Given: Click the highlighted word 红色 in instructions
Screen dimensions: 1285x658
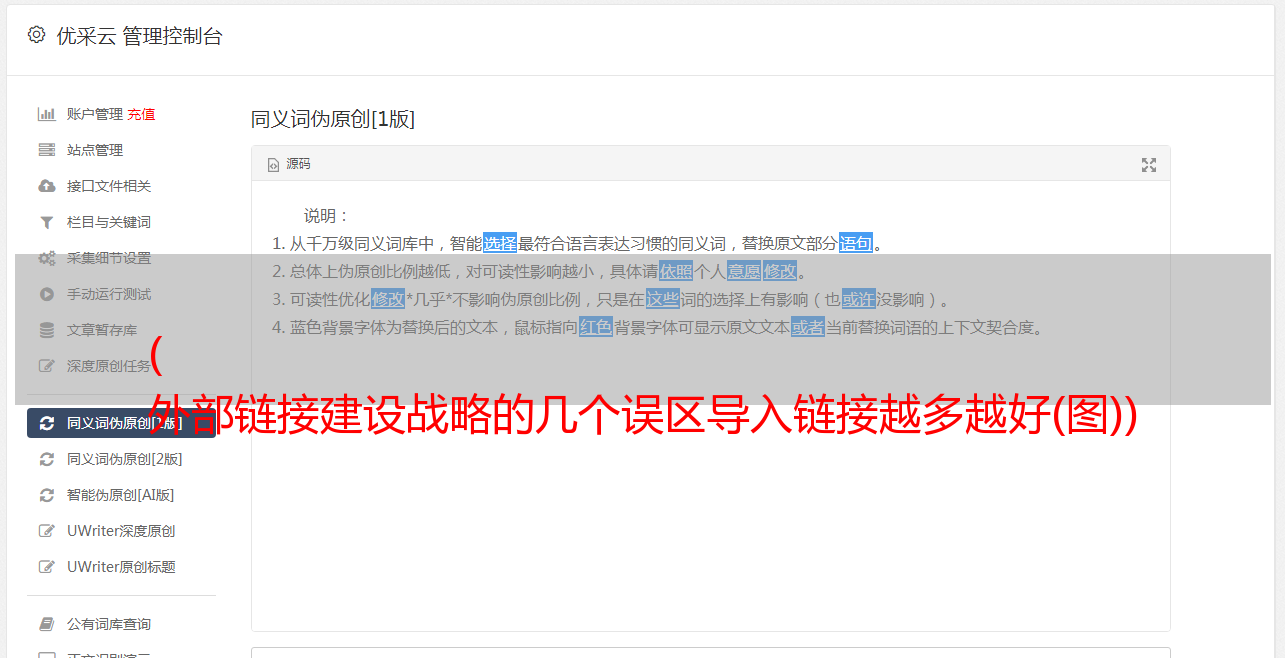Looking at the screenshot, I should point(595,327).
